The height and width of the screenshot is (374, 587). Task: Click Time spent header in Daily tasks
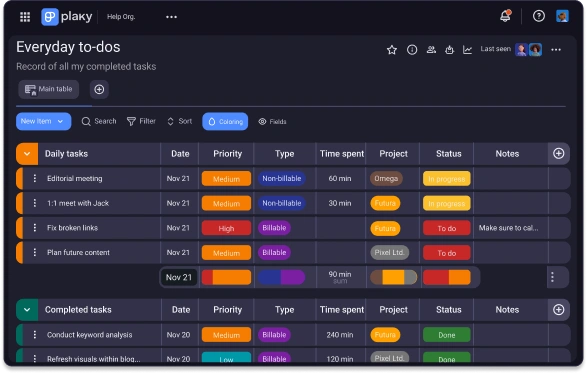point(341,154)
